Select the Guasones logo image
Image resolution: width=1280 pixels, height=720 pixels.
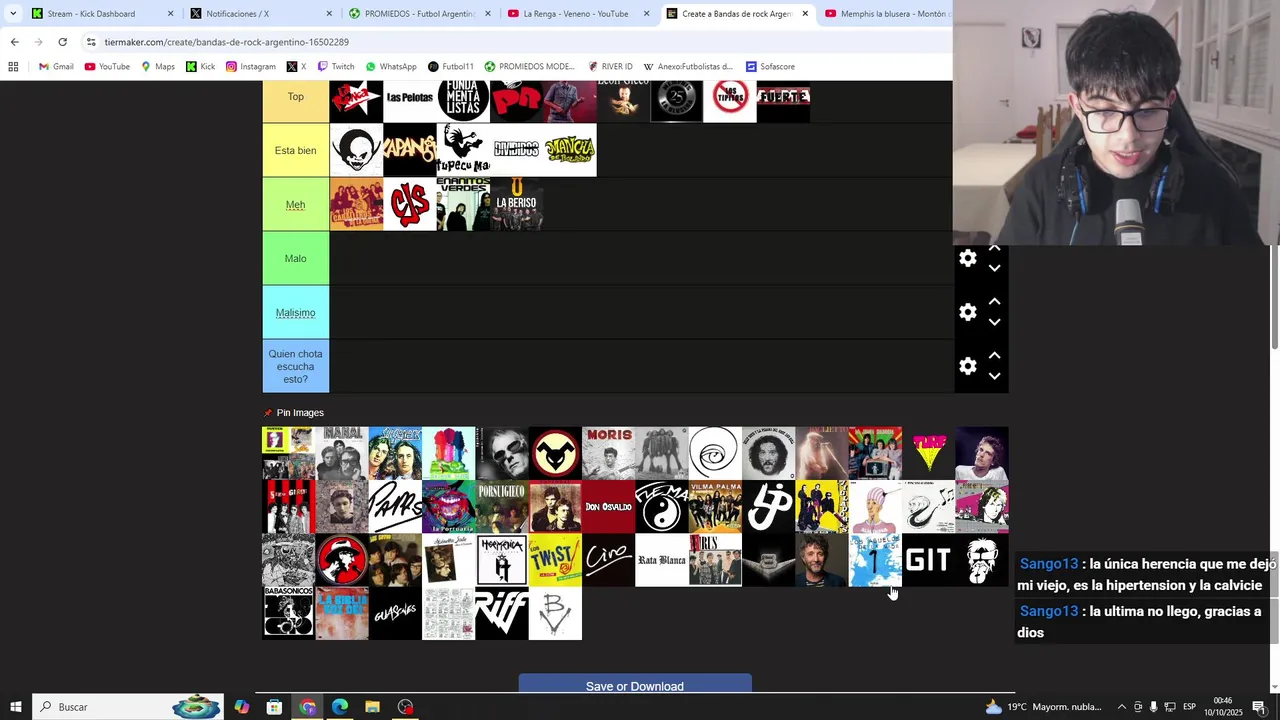pos(395,613)
